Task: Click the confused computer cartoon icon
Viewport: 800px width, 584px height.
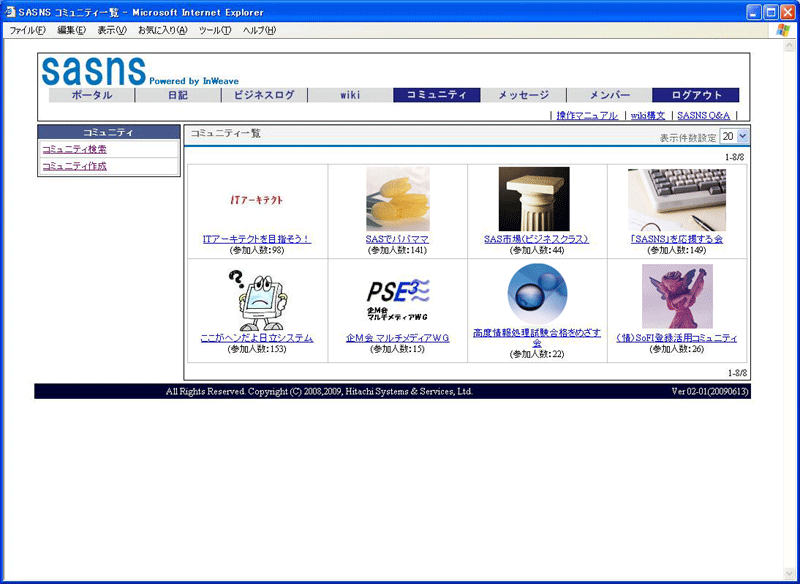Action: coord(257,299)
